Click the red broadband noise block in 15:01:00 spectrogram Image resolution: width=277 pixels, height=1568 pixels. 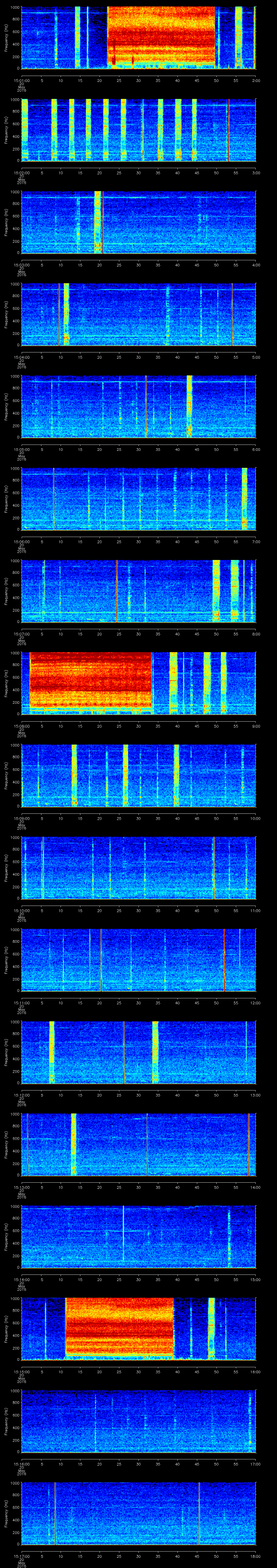click(161, 35)
